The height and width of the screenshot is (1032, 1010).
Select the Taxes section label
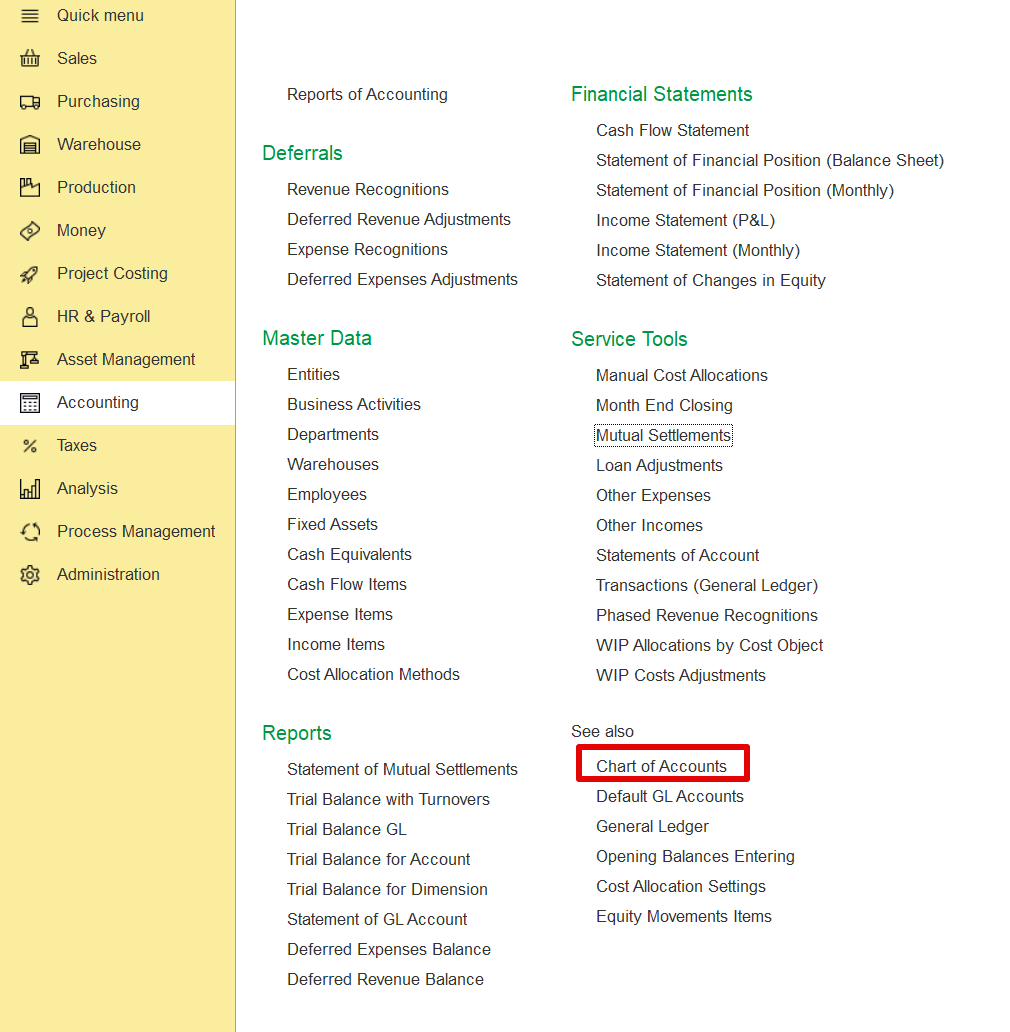(x=77, y=446)
